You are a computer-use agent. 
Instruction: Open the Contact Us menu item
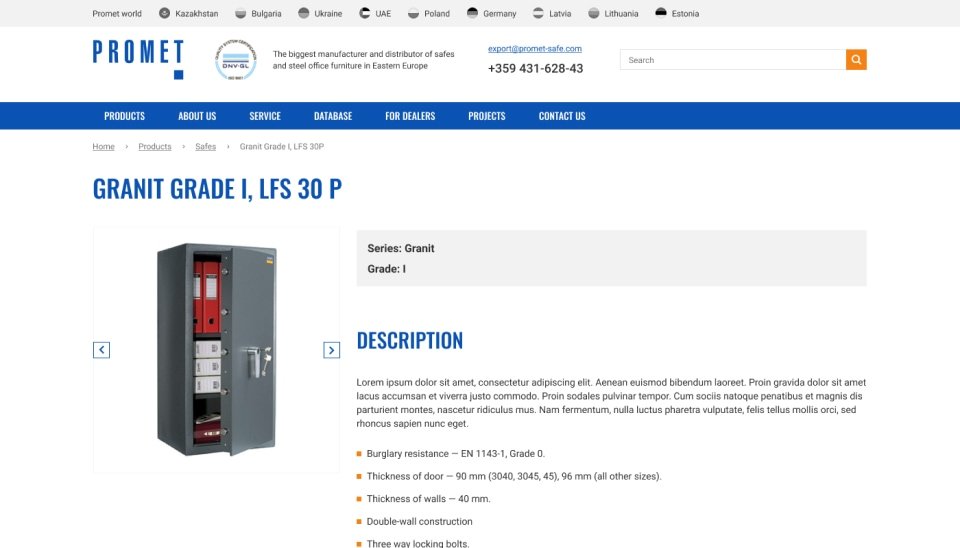(562, 116)
